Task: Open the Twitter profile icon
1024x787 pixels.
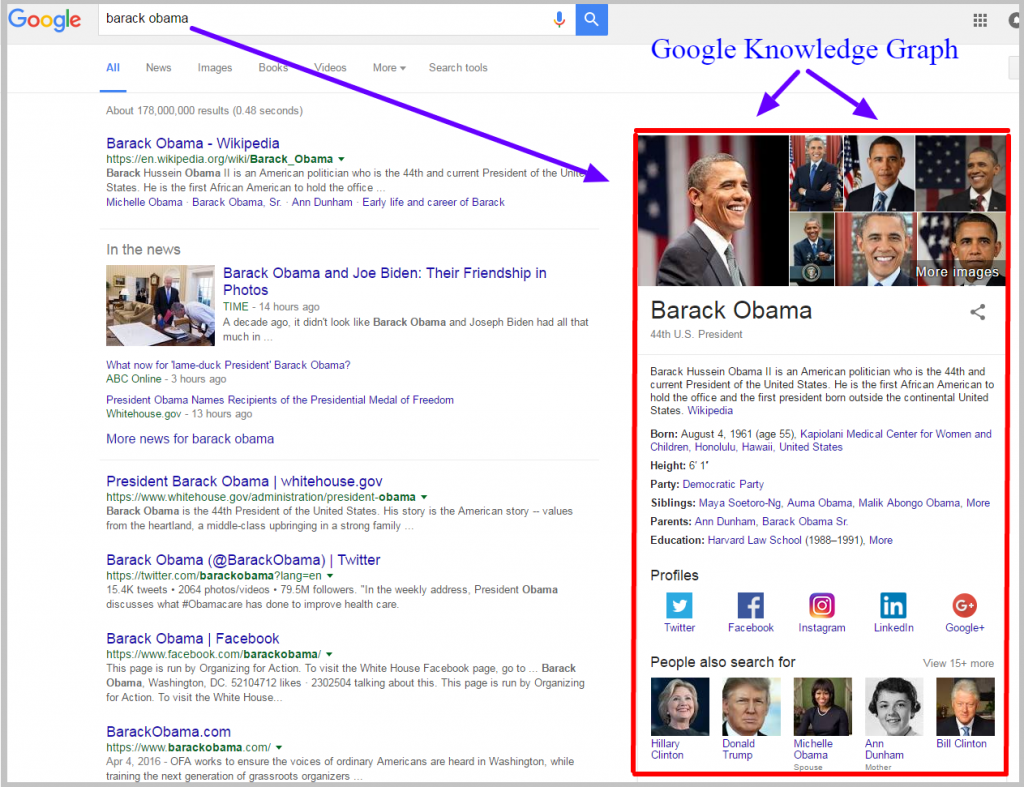Action: pos(679,605)
